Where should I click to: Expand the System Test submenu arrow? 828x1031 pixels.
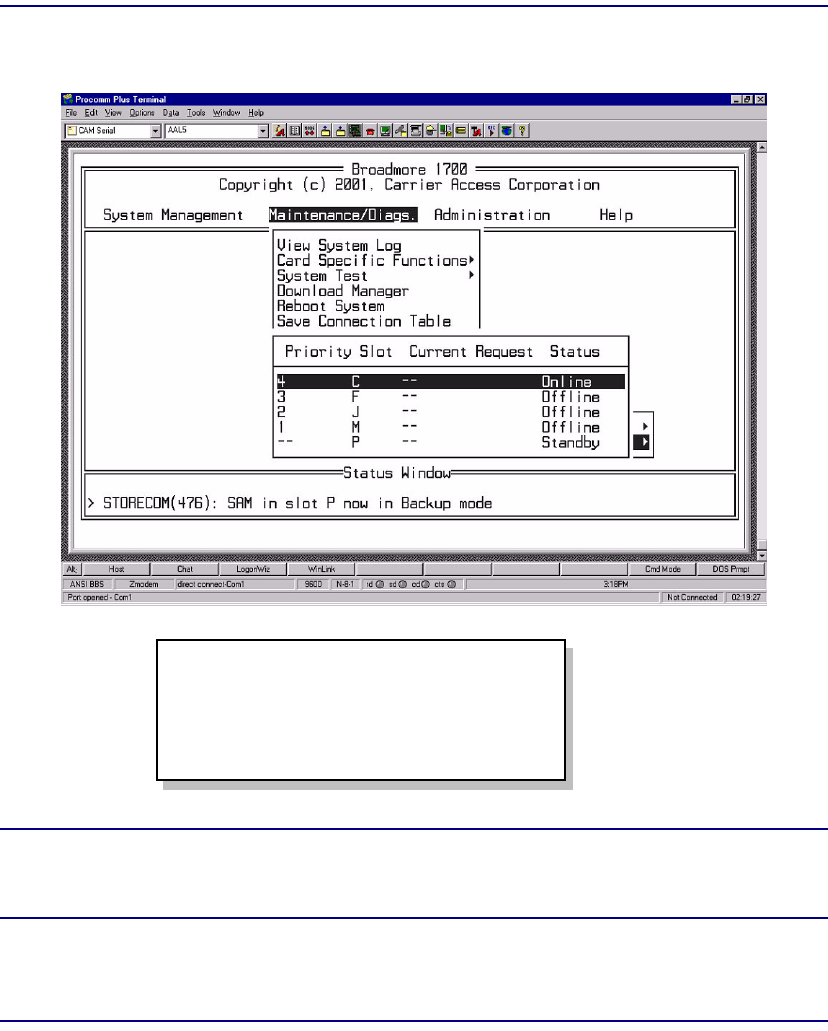(x=472, y=275)
